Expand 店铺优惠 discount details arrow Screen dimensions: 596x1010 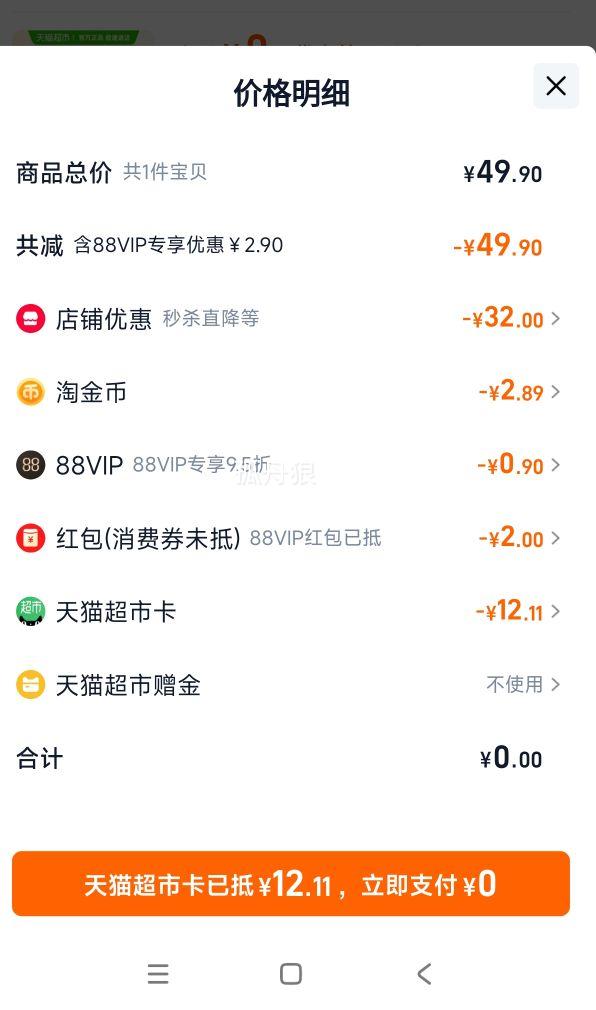555,319
